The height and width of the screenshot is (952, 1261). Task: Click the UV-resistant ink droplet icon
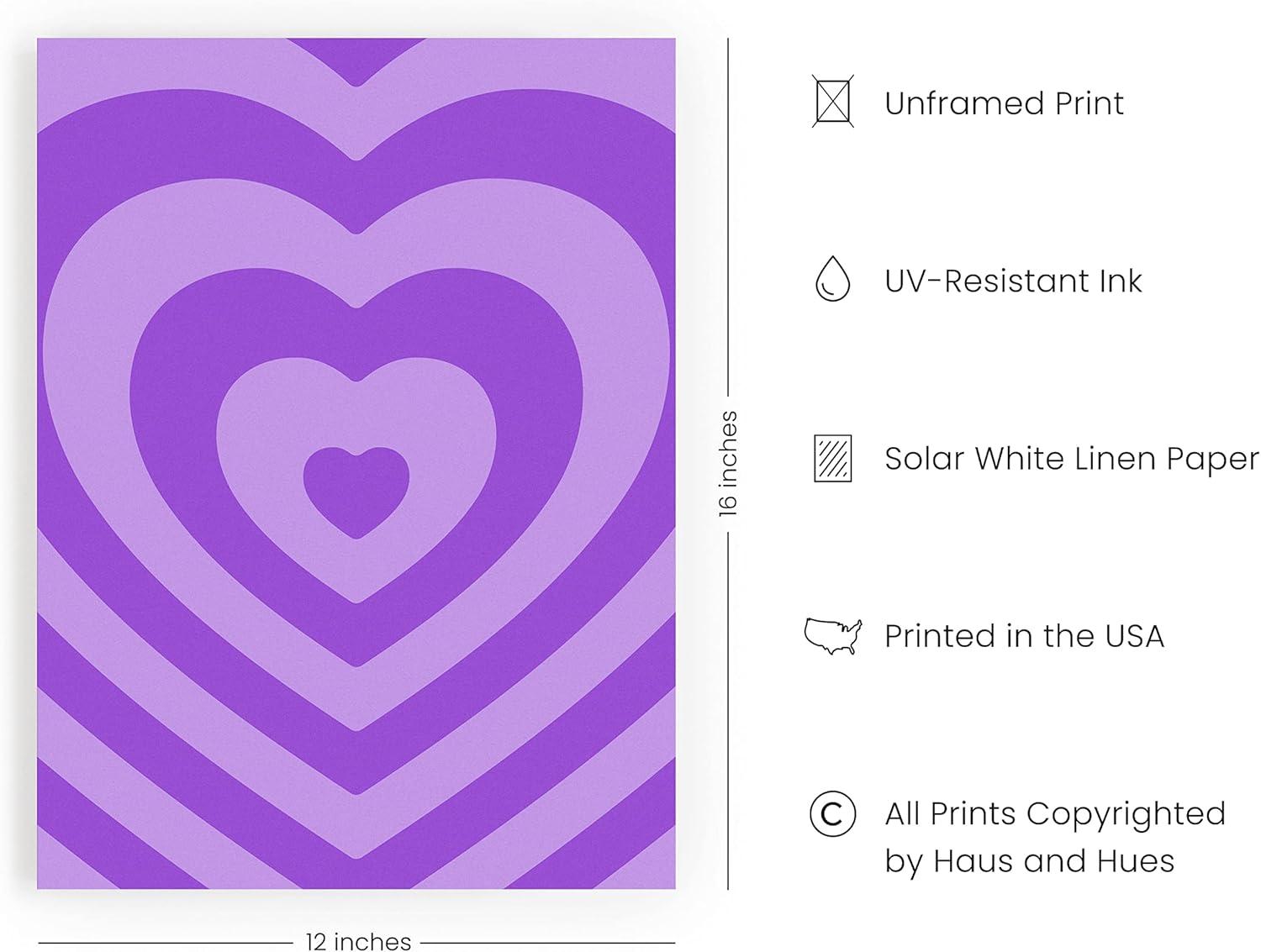tap(832, 279)
